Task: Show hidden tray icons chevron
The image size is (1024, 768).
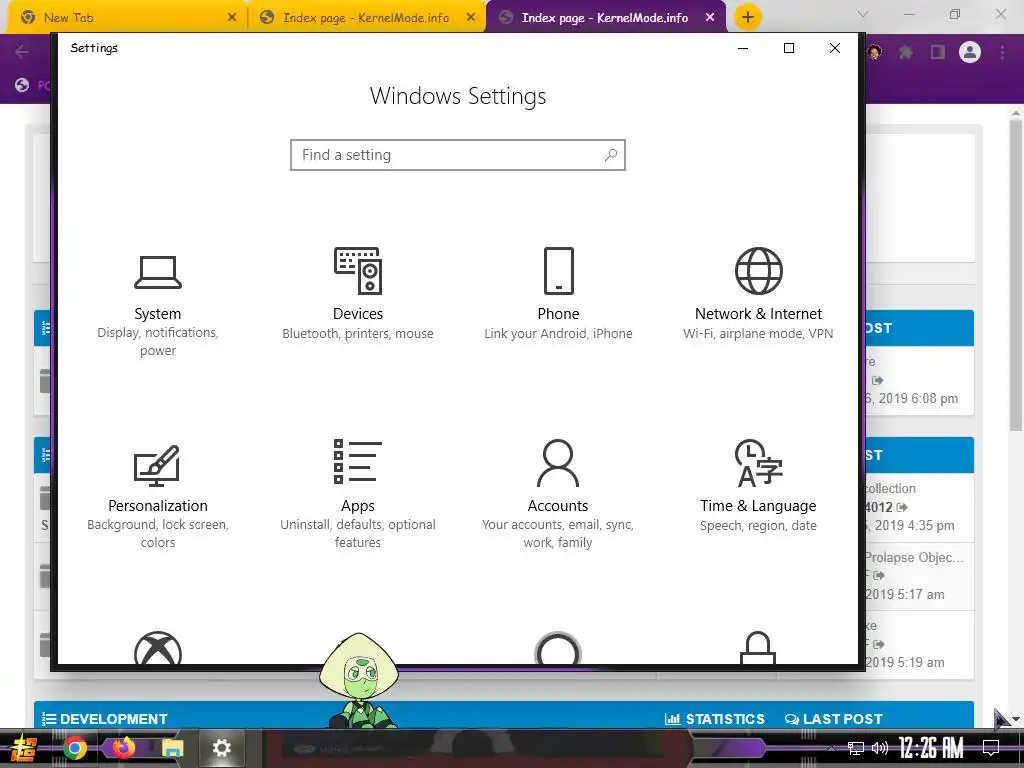Action: tap(831, 748)
